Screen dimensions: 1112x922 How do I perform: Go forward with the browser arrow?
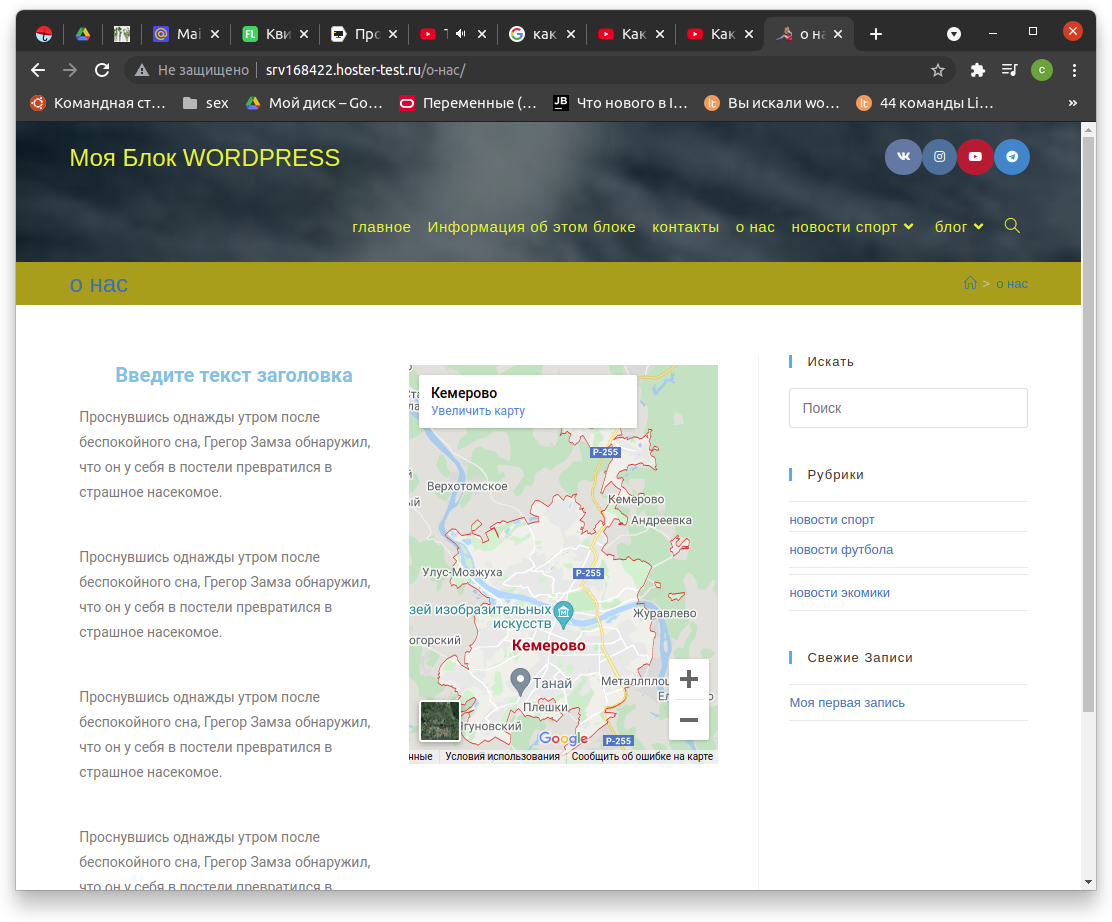[x=70, y=70]
